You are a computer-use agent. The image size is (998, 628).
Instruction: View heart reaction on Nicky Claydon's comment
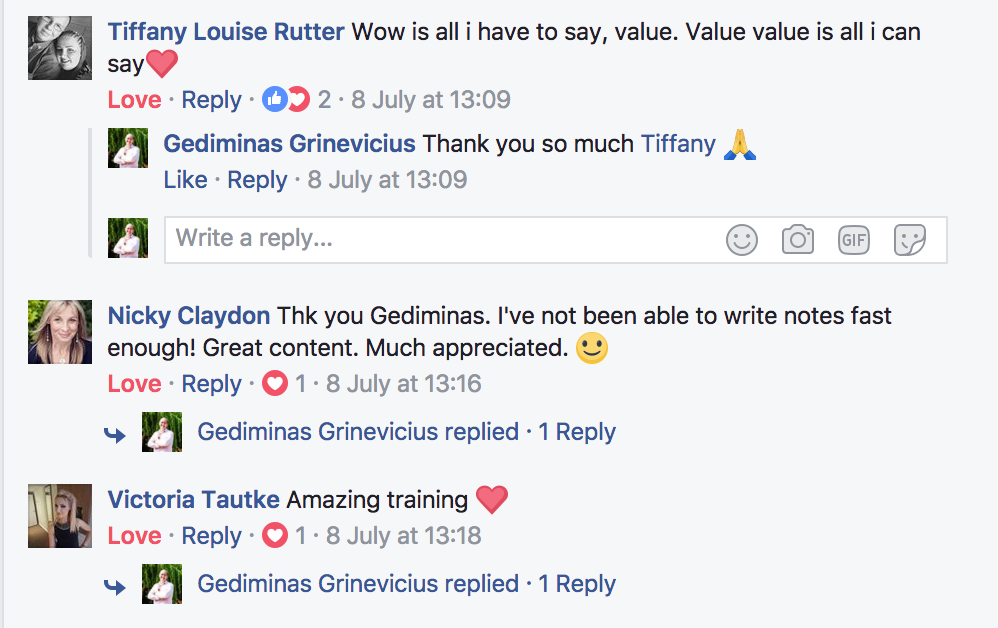click(x=275, y=384)
